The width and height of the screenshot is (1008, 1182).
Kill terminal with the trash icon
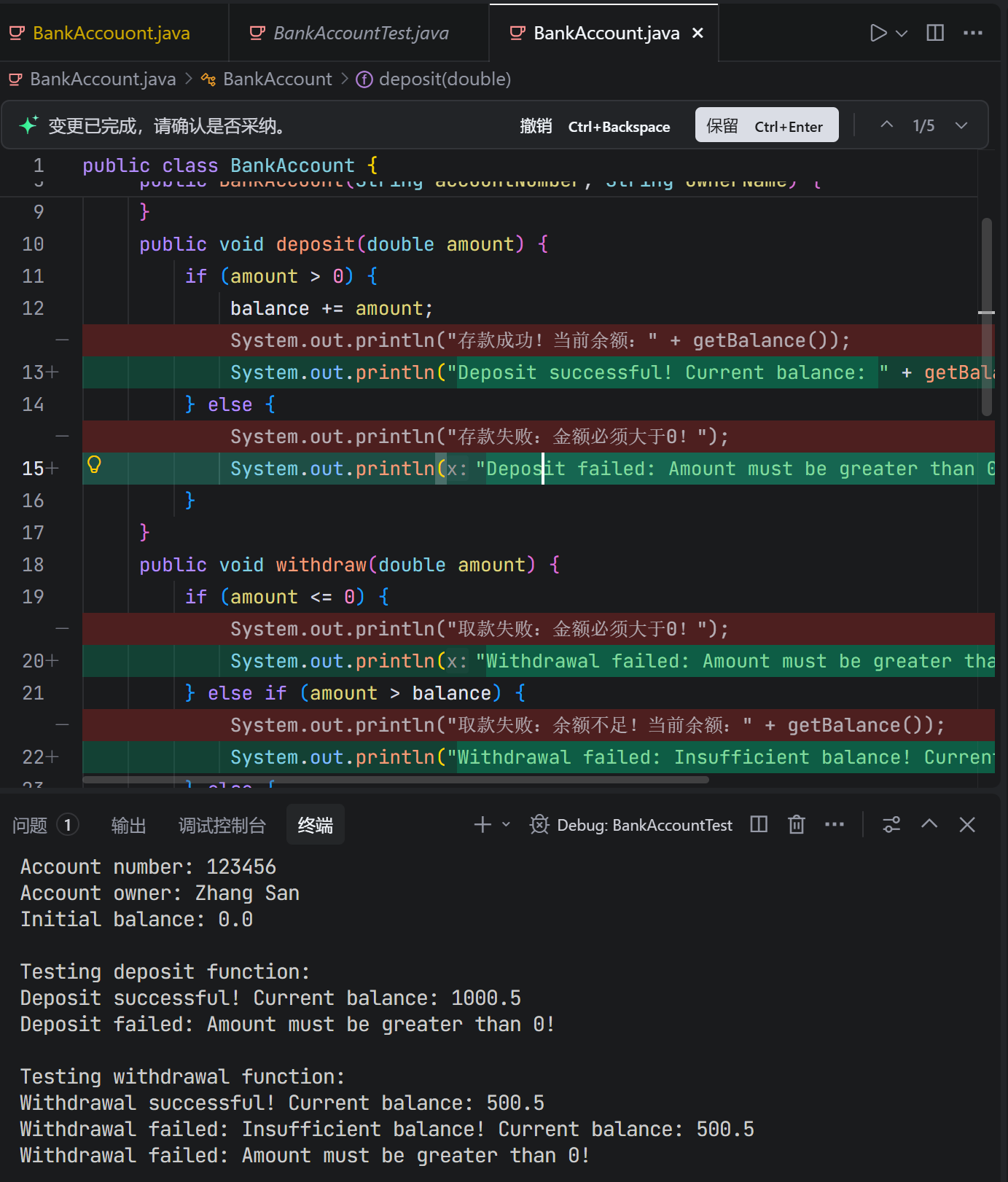tap(796, 825)
